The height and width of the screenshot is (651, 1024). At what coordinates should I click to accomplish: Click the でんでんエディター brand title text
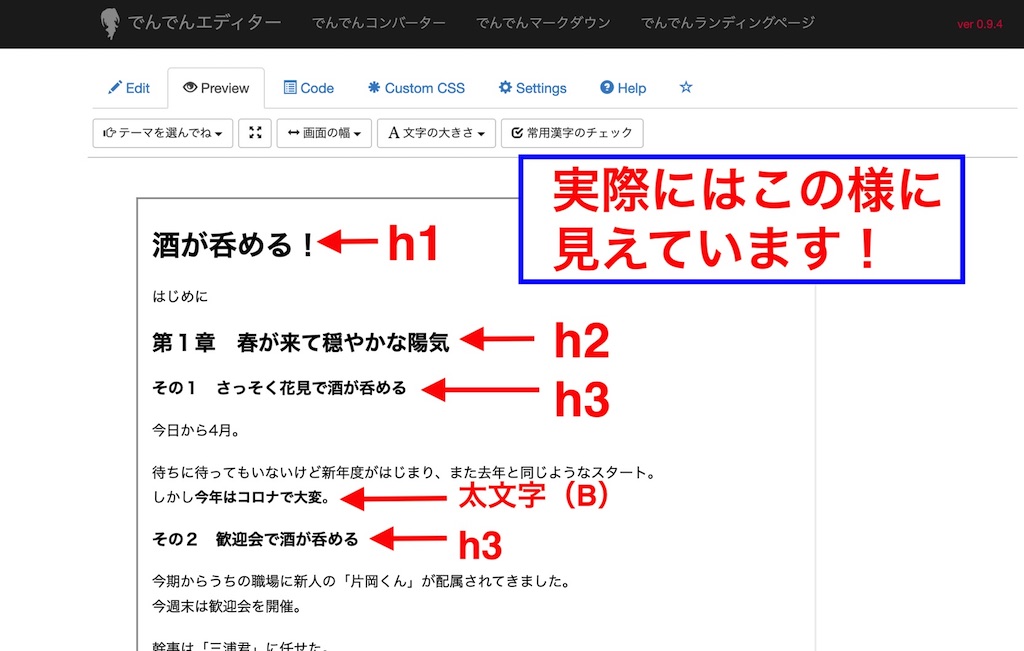(x=205, y=23)
